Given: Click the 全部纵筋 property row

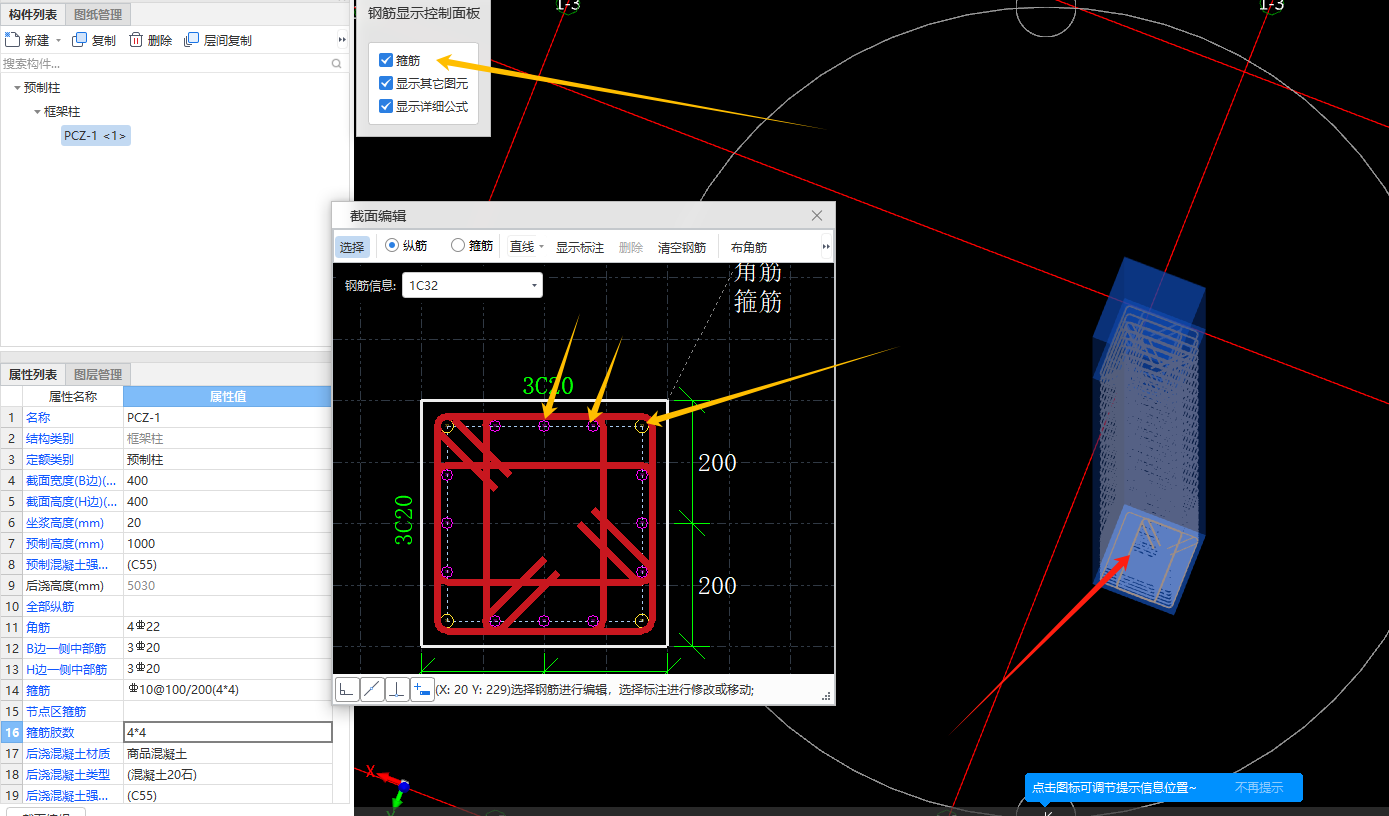Looking at the screenshot, I should coord(166,606).
